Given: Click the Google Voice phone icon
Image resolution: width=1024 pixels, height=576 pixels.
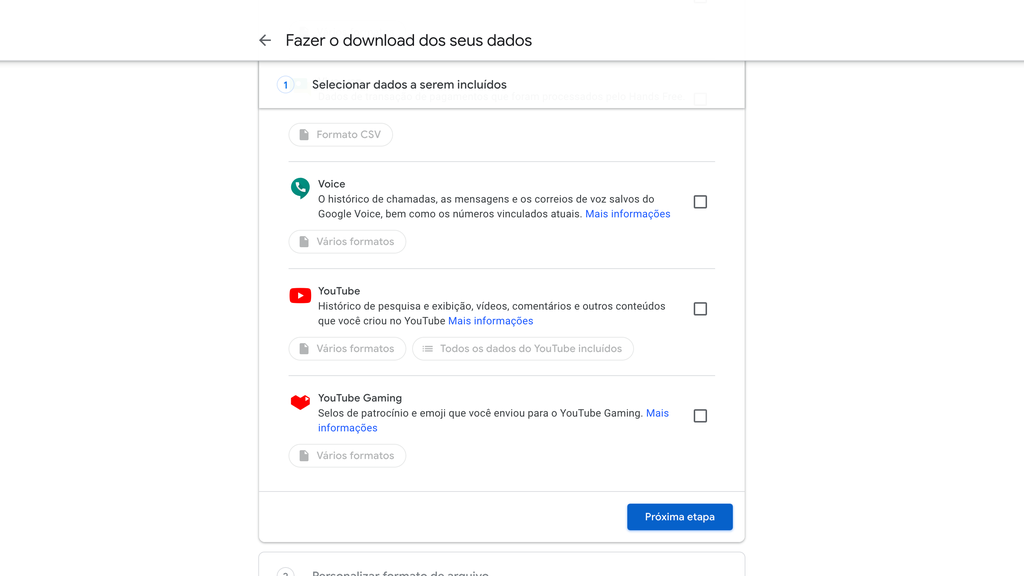Looking at the screenshot, I should coord(300,188).
